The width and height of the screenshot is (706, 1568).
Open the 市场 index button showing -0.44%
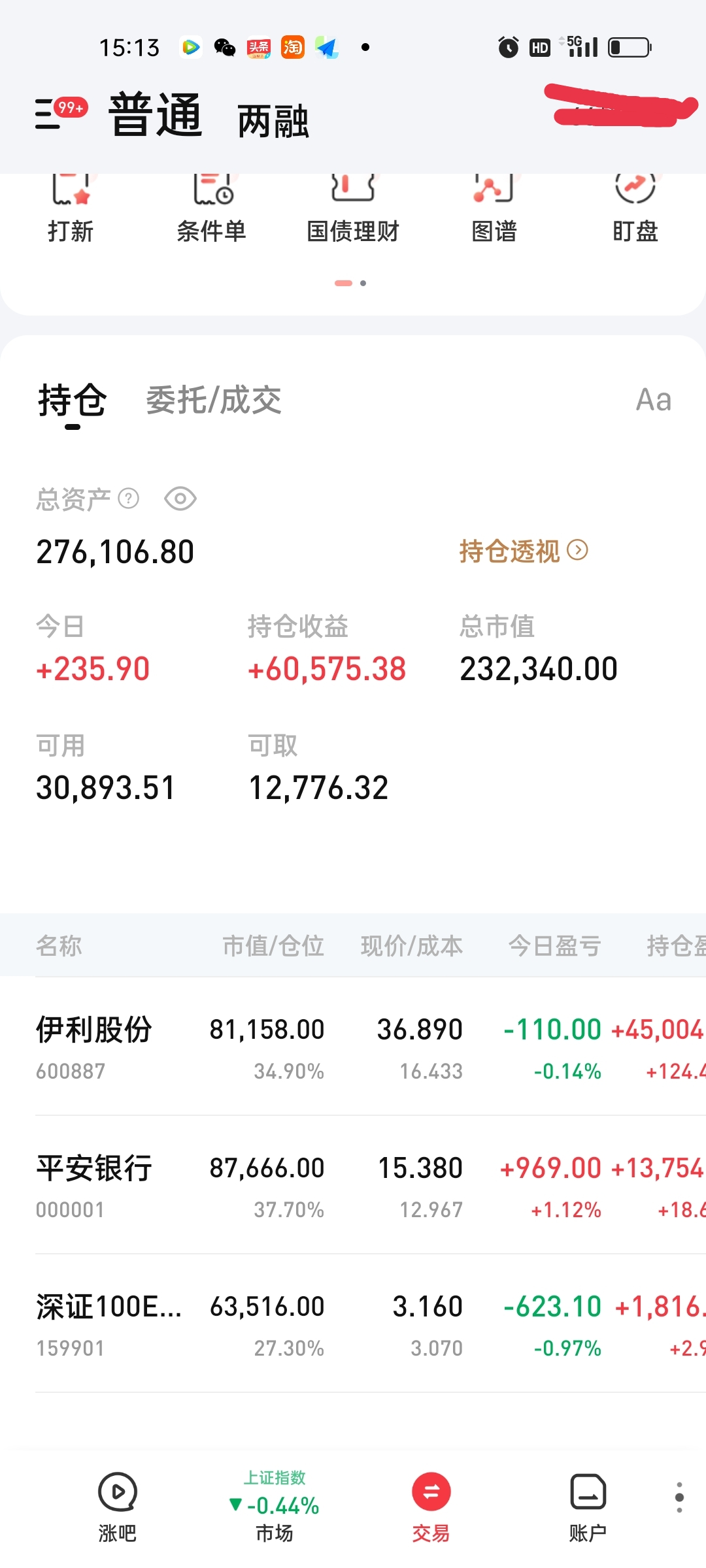tap(275, 1507)
